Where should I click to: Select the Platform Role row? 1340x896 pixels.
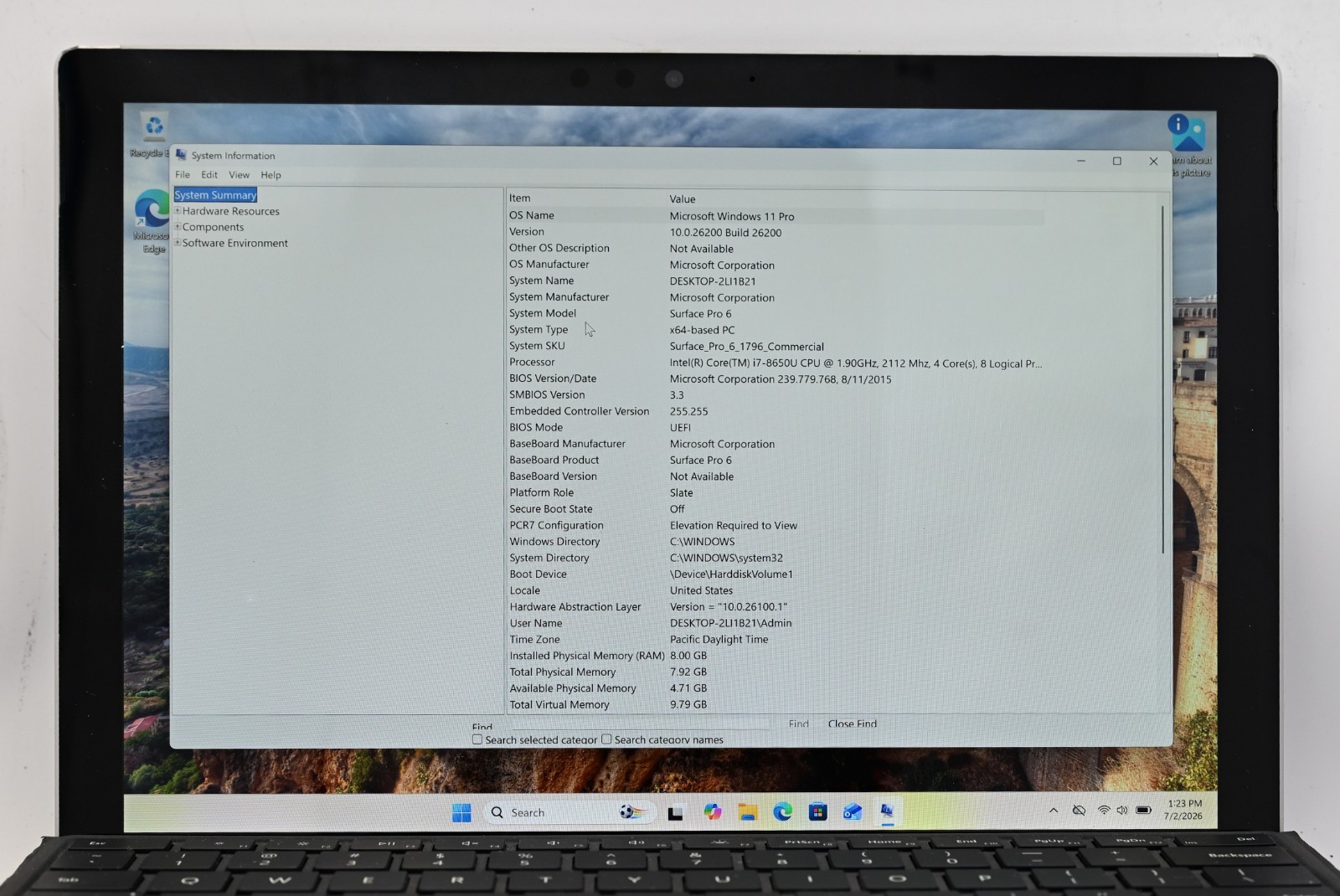pos(776,492)
